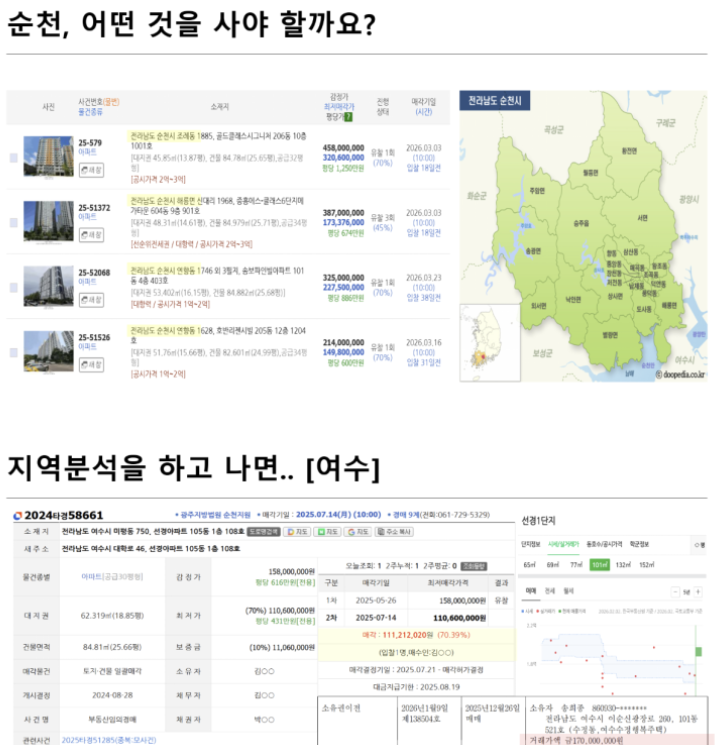The height and width of the screenshot is (745, 715).
Task: Click the 도로명검색 button
Action: click(x=264, y=532)
